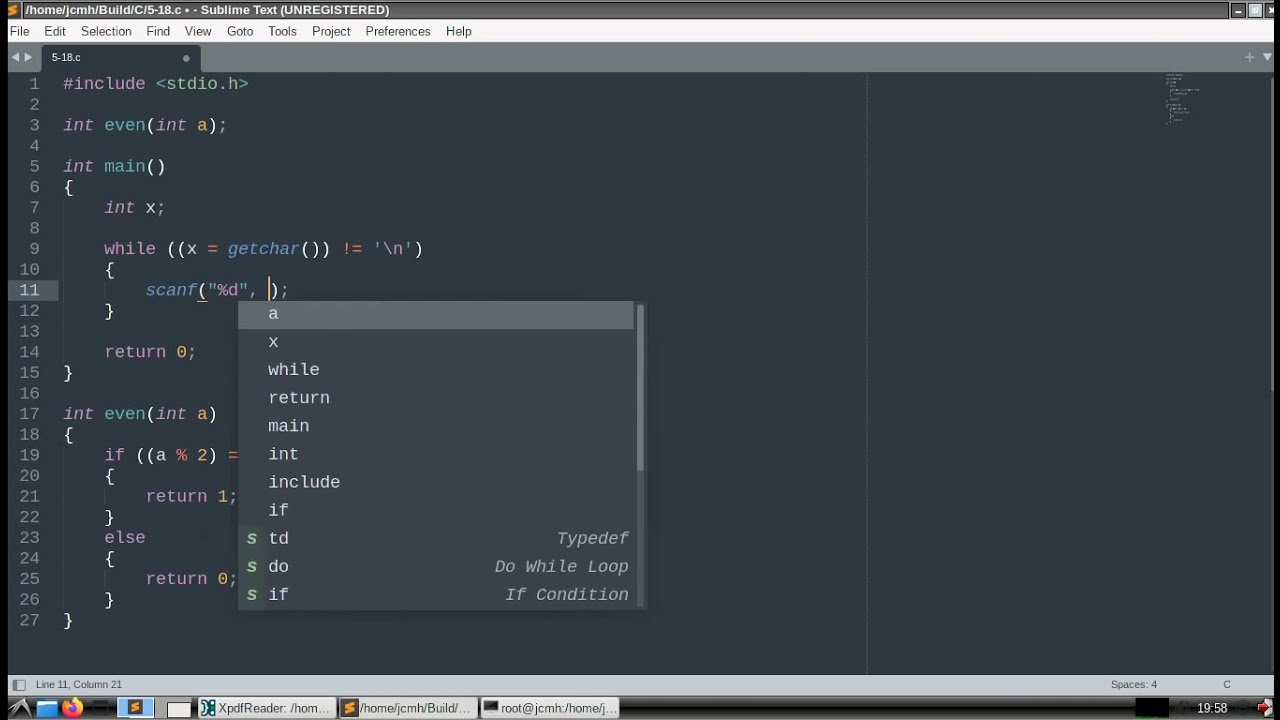Click 'int x;' declaration
Viewport: 1280px width, 720px height.
(x=135, y=208)
